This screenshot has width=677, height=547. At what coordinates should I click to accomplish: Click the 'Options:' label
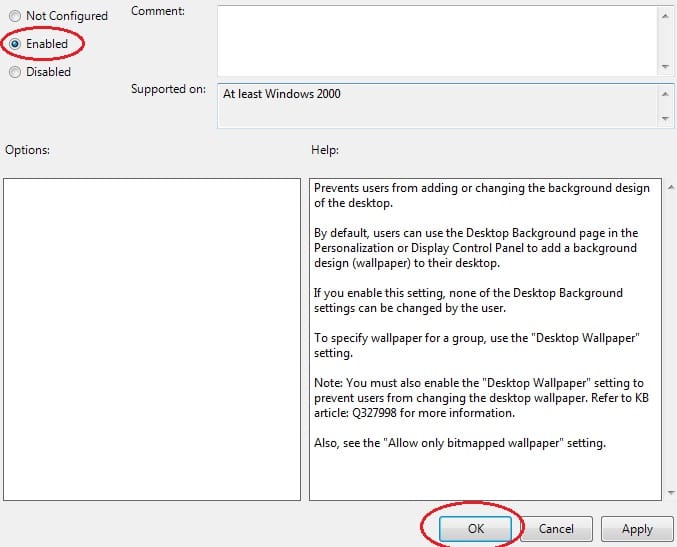[27, 150]
